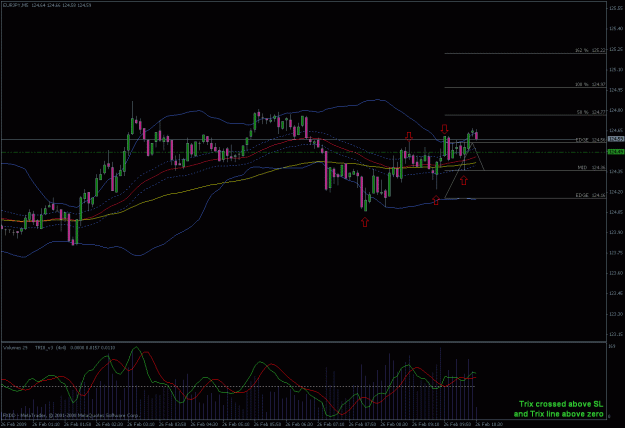The image size is (625, 428).
Task: Select the 58 % Fibonacci level label
Action: coord(592,112)
